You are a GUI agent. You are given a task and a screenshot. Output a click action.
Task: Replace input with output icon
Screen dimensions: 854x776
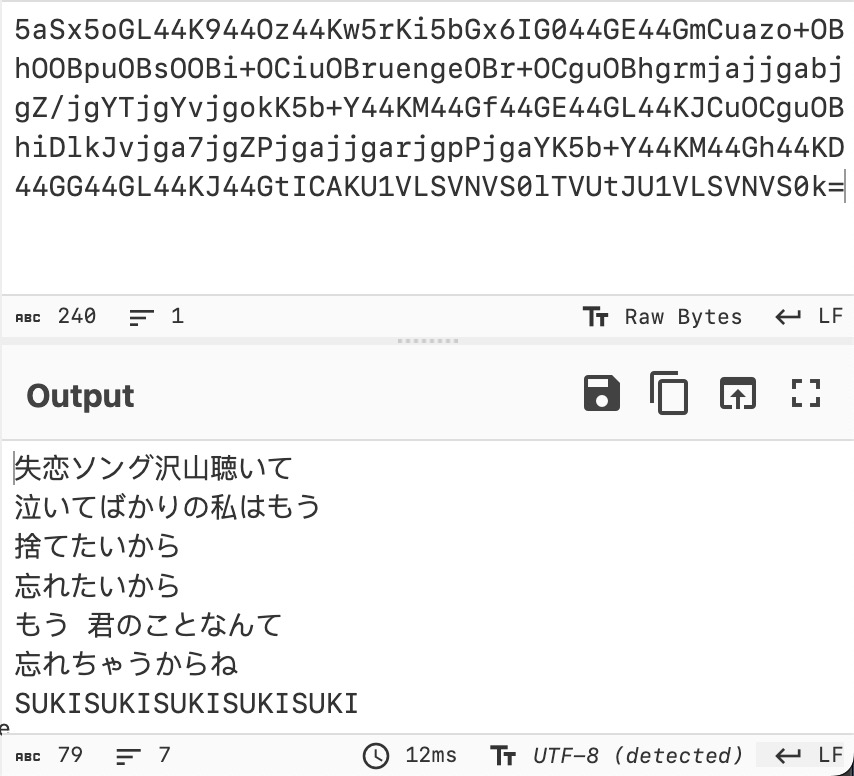(737, 393)
